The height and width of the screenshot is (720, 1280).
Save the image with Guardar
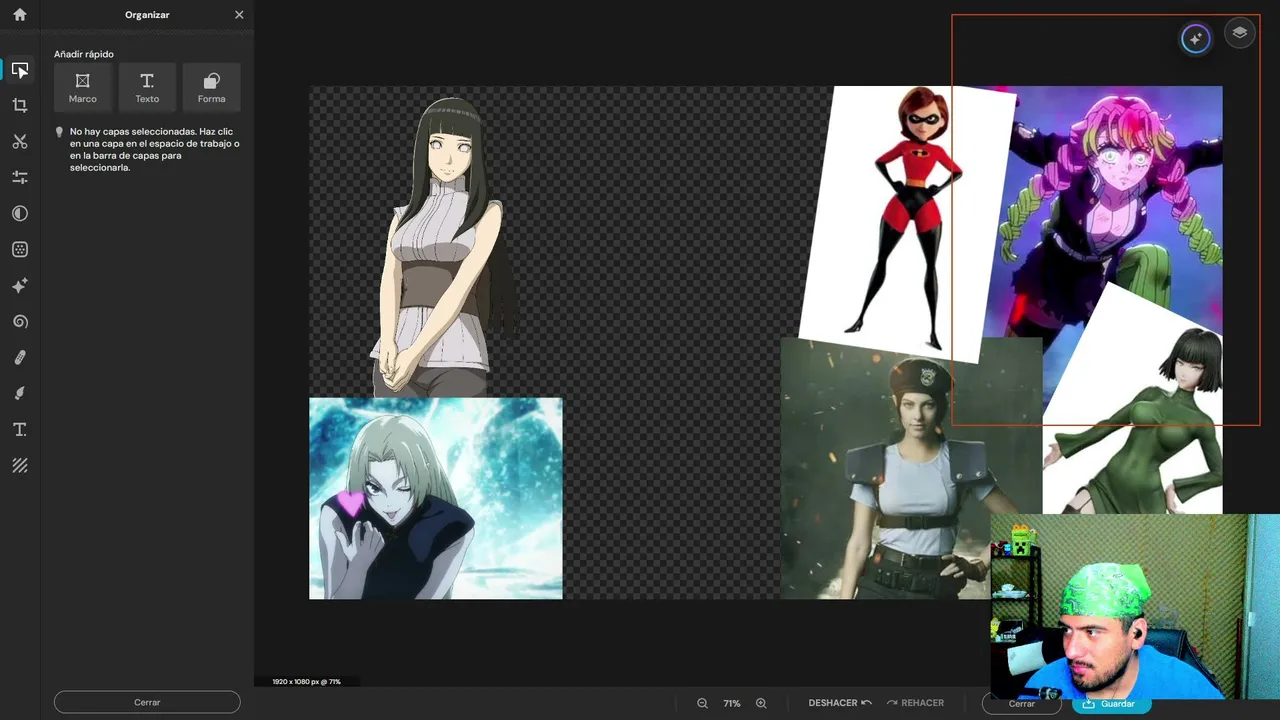coord(1110,703)
